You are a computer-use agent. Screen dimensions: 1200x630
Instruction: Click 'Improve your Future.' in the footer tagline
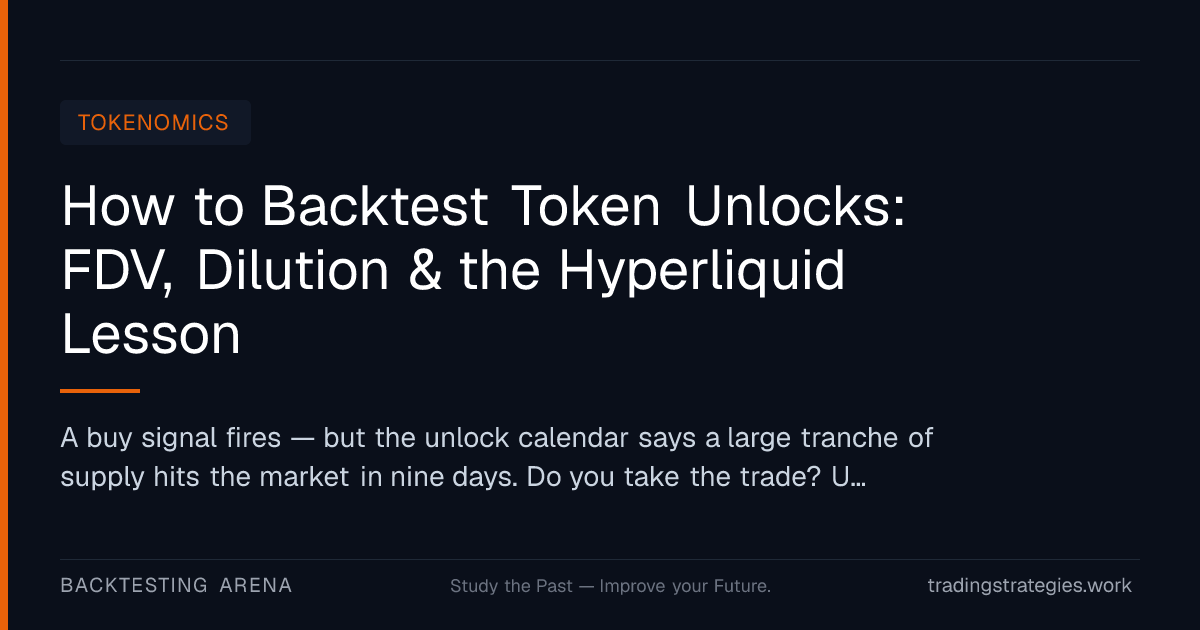pos(685,586)
